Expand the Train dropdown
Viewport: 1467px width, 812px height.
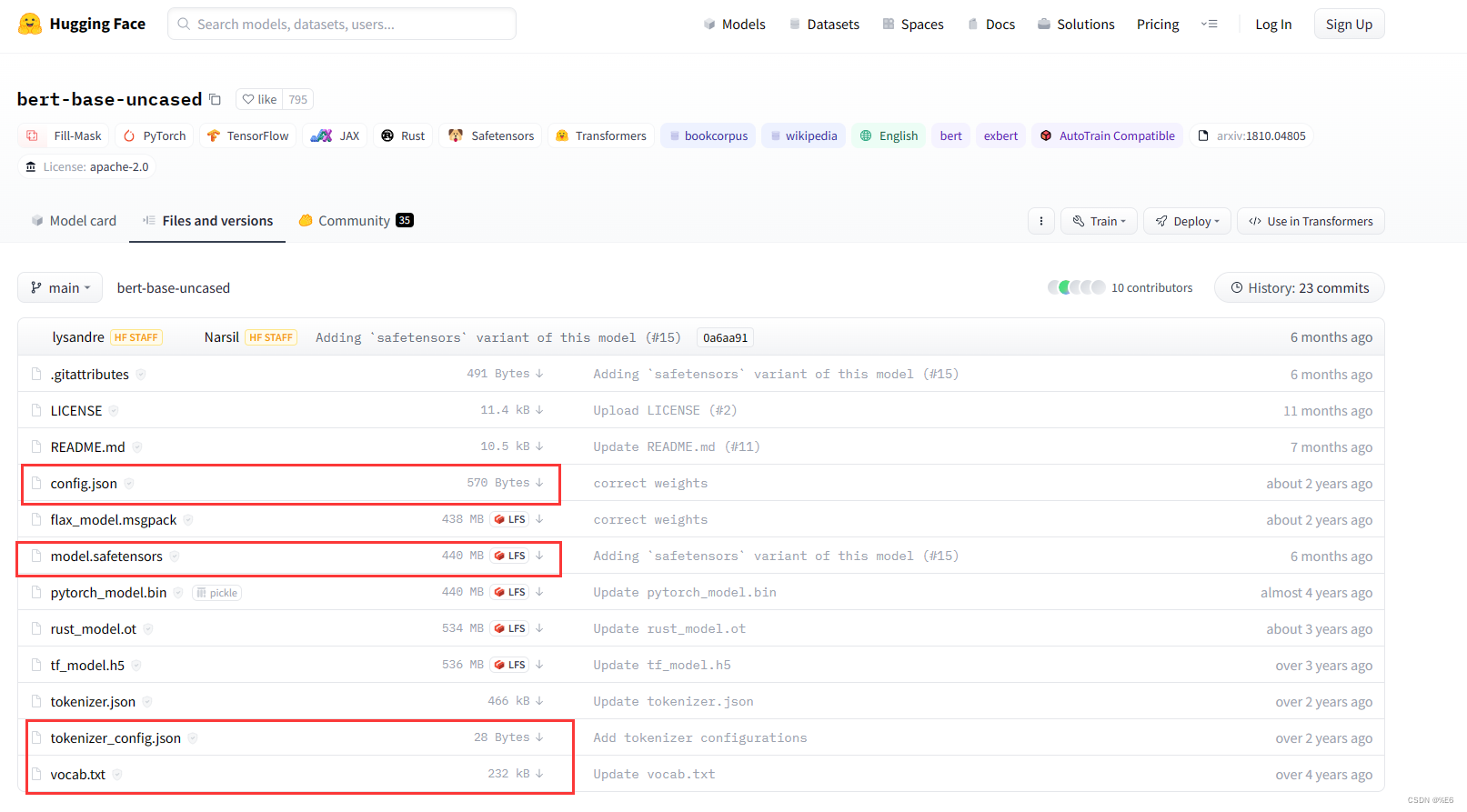(1099, 221)
